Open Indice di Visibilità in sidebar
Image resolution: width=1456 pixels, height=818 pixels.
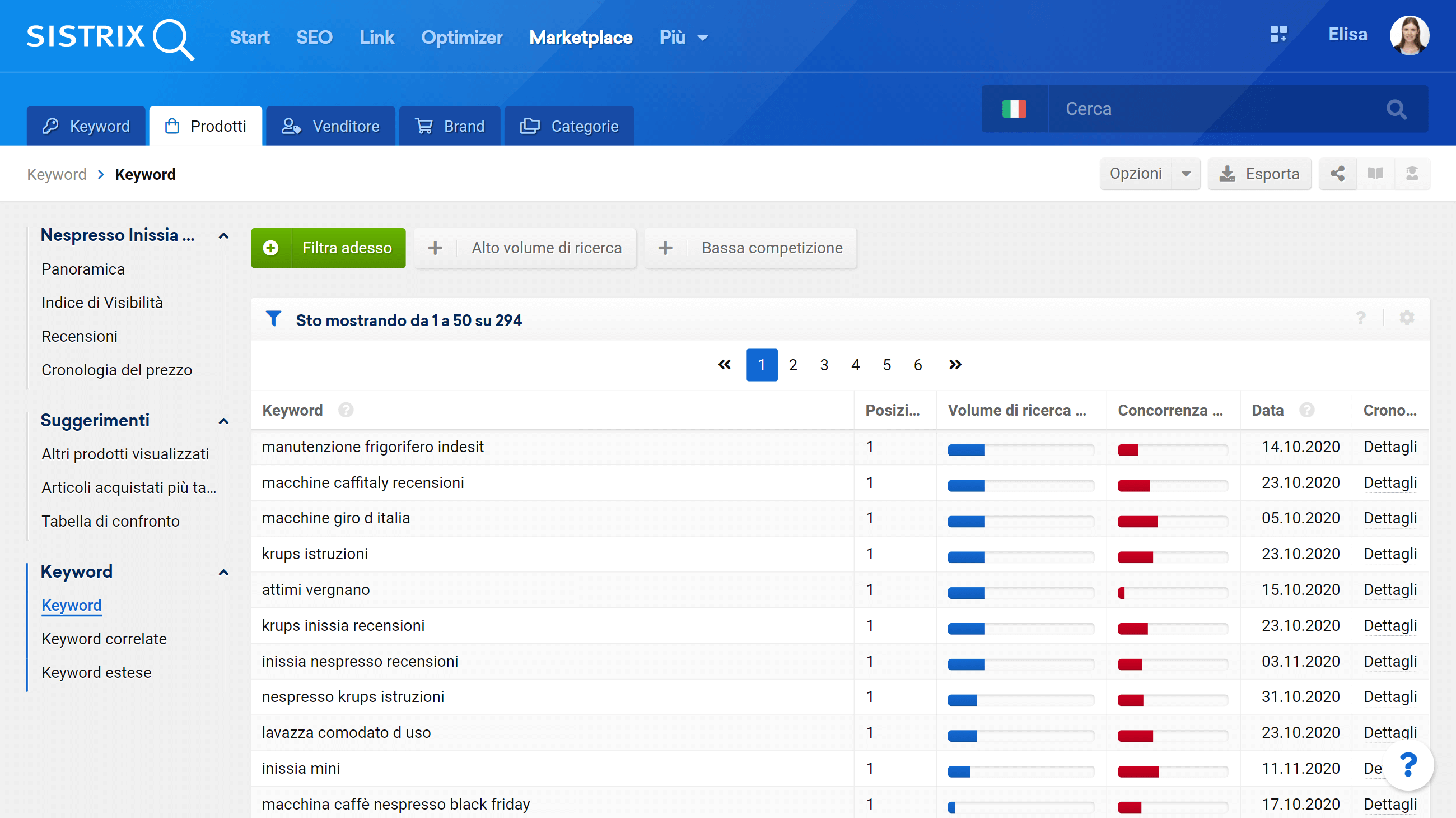point(102,303)
